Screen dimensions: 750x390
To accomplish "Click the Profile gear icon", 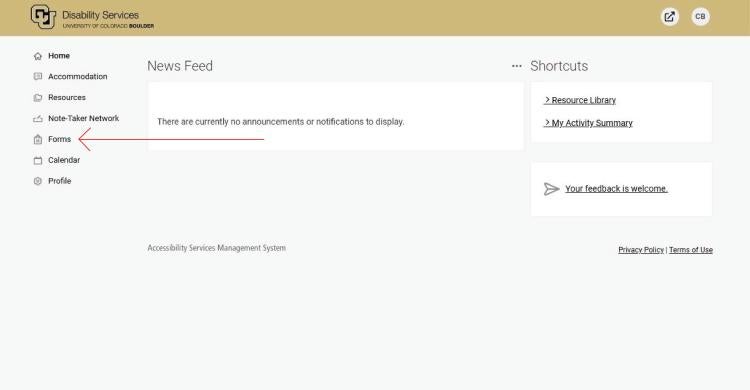I will tap(38, 181).
